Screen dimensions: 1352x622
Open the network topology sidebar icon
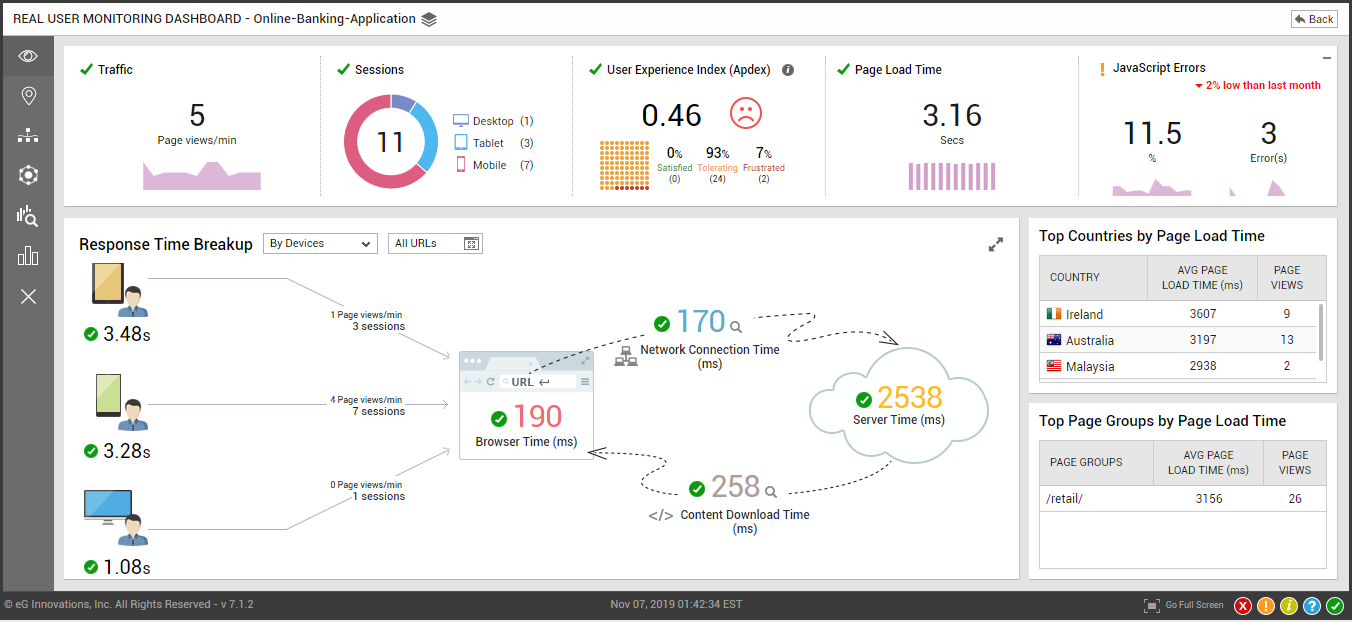(x=28, y=136)
